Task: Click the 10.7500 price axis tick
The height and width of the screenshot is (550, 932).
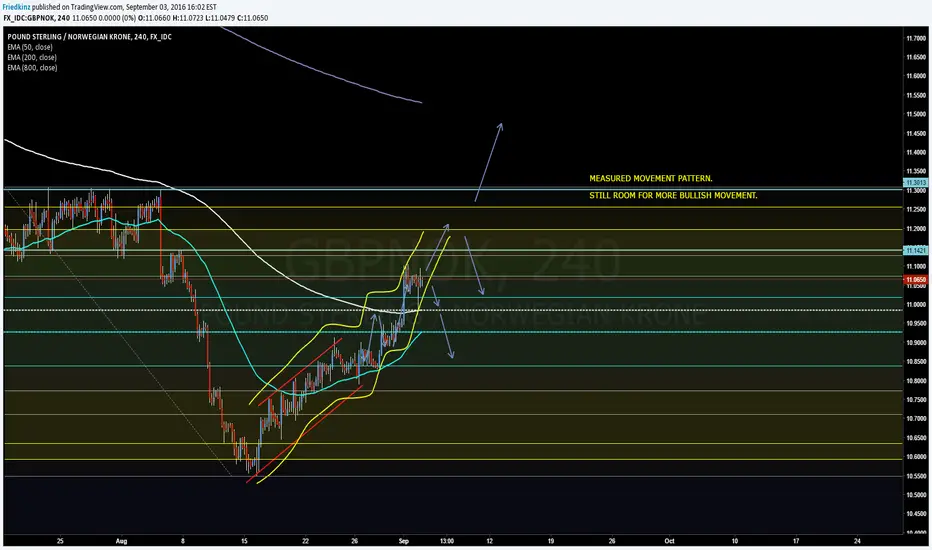Action: tap(916, 400)
